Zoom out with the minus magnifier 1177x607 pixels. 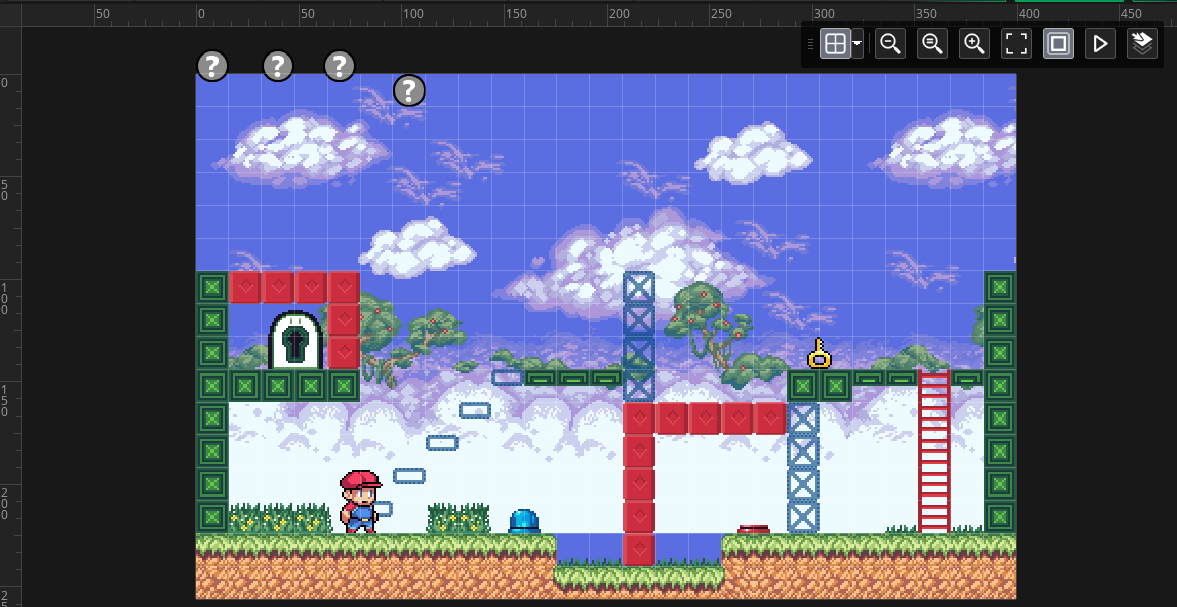(890, 44)
